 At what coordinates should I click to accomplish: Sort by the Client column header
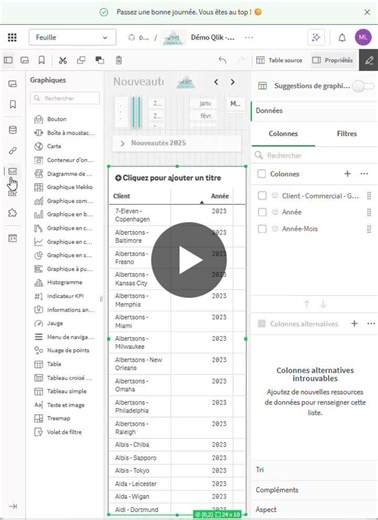click(122, 196)
